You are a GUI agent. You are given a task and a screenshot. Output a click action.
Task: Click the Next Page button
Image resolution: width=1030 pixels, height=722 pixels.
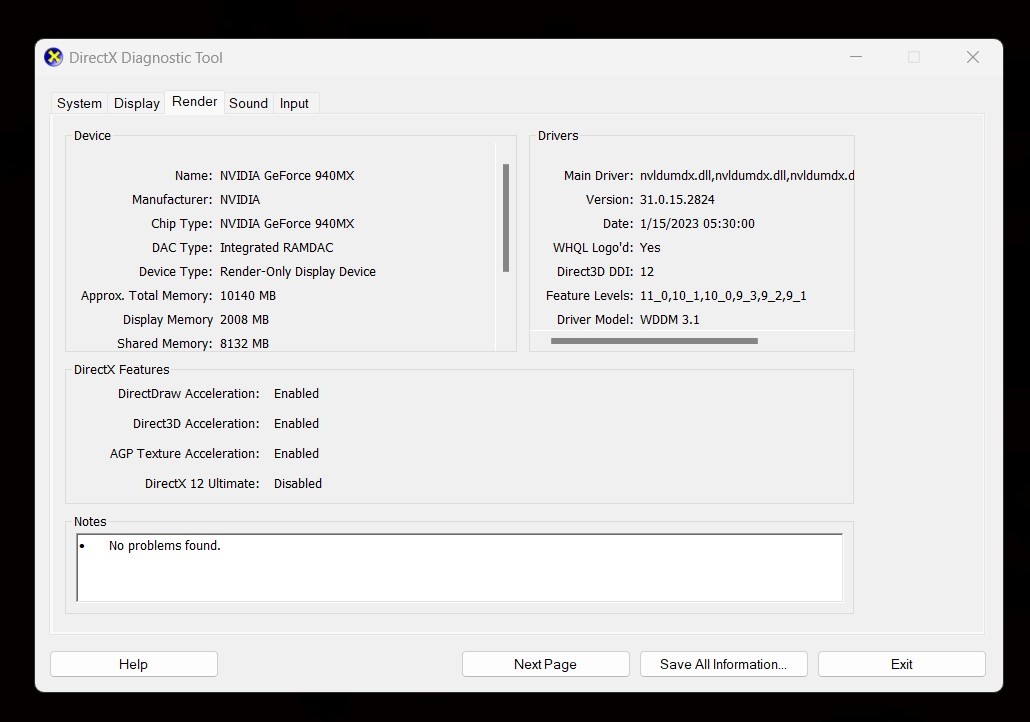[546, 664]
